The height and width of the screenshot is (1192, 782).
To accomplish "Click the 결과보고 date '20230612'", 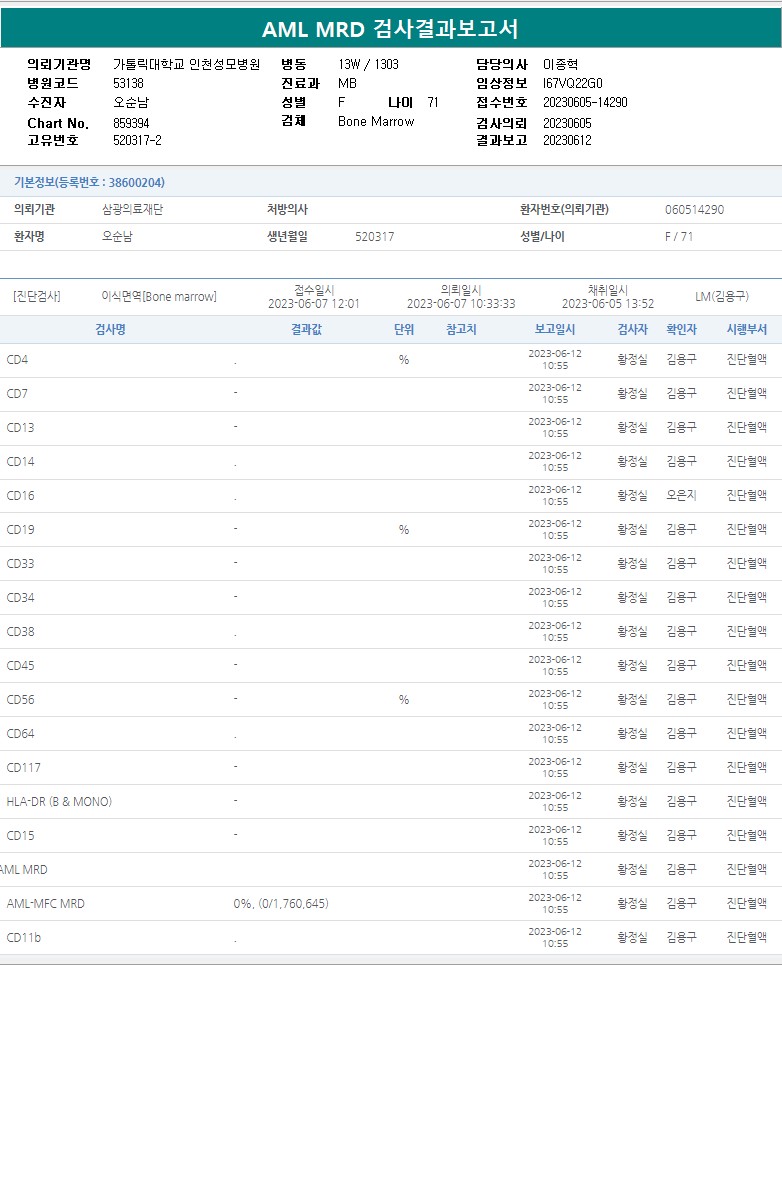I will (567, 141).
